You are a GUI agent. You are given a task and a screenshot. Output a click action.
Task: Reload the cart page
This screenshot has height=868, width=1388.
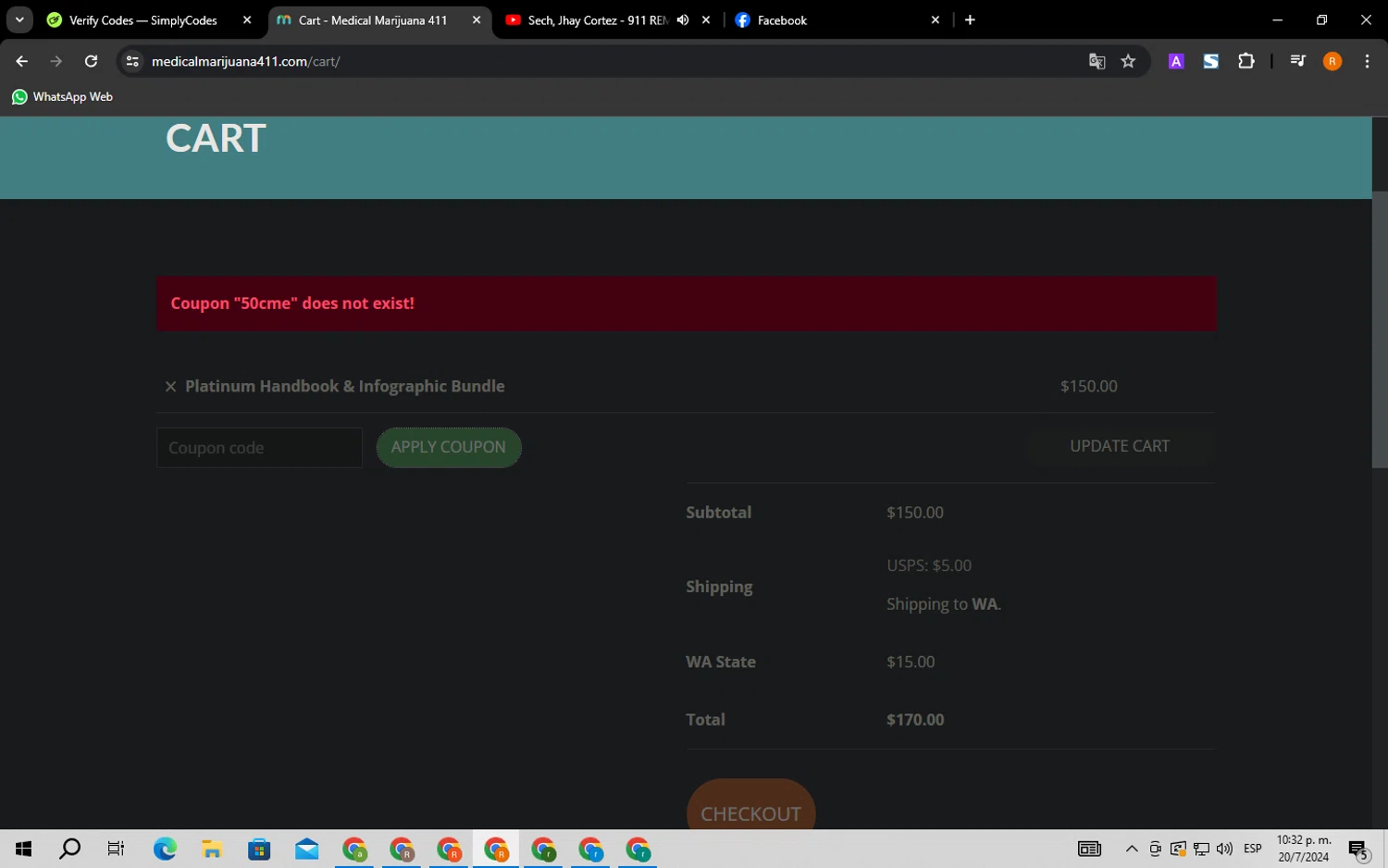coord(91,61)
